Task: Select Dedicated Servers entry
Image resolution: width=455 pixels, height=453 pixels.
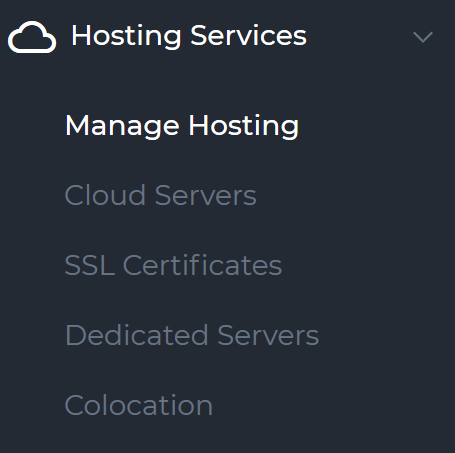Action: point(192,335)
